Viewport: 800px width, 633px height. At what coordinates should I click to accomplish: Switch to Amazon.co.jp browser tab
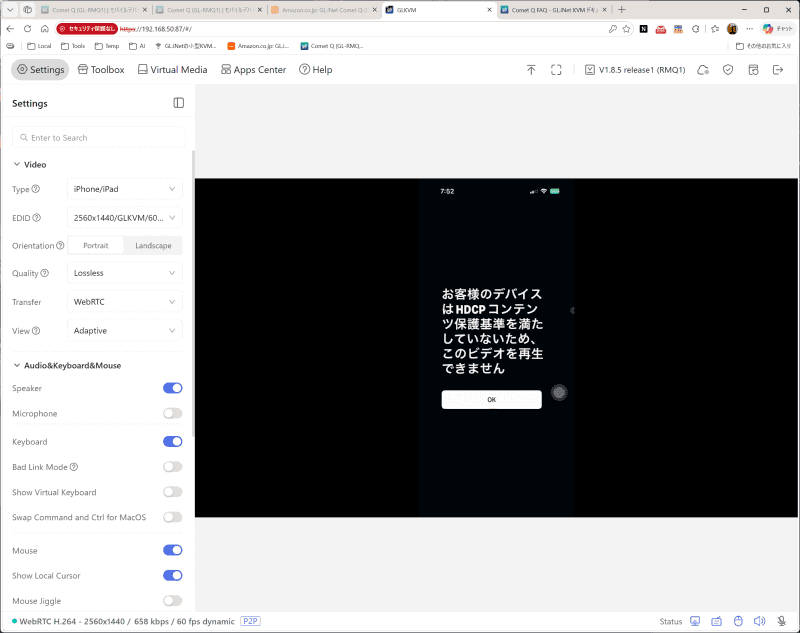(324, 10)
